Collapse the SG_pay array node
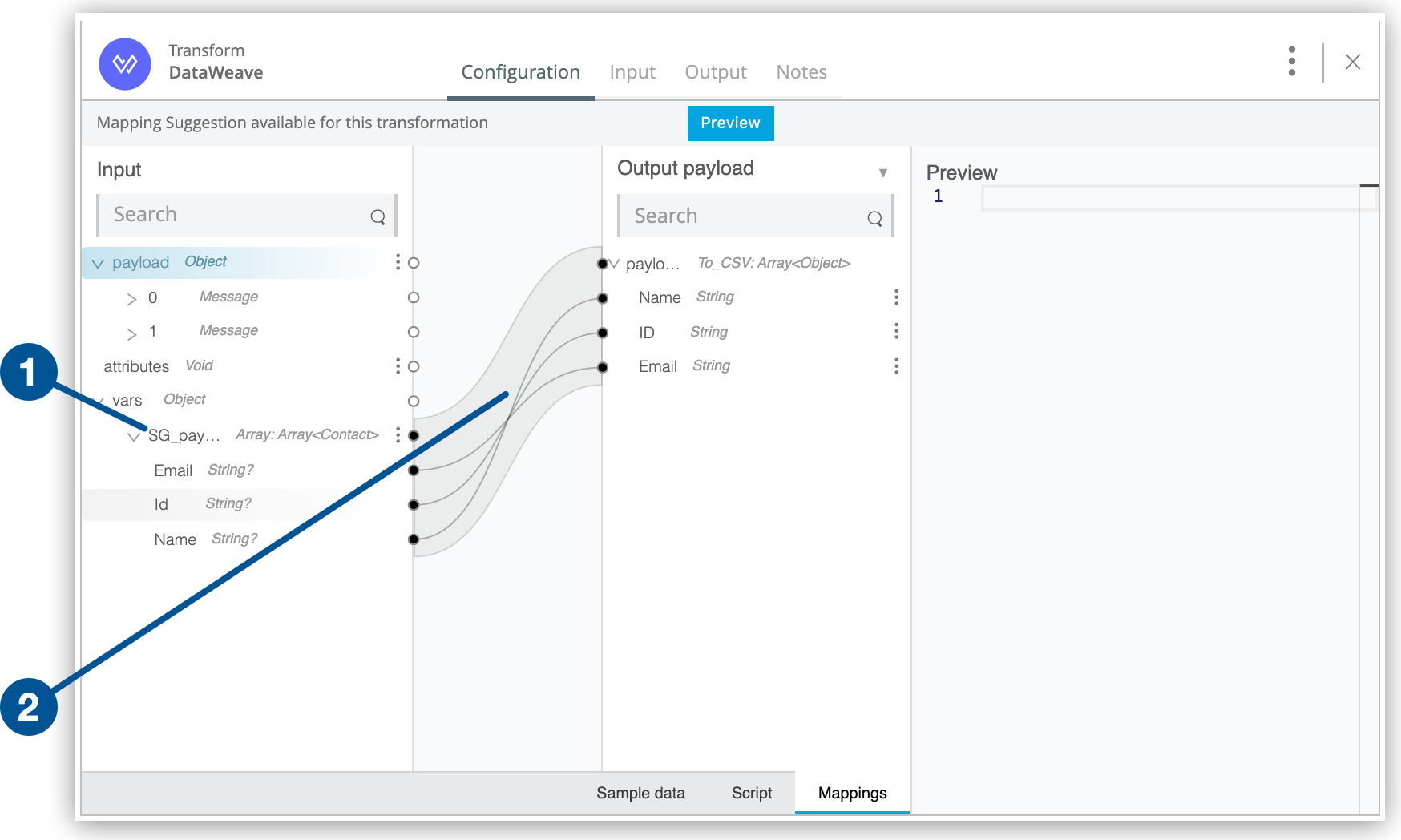 click(x=134, y=437)
